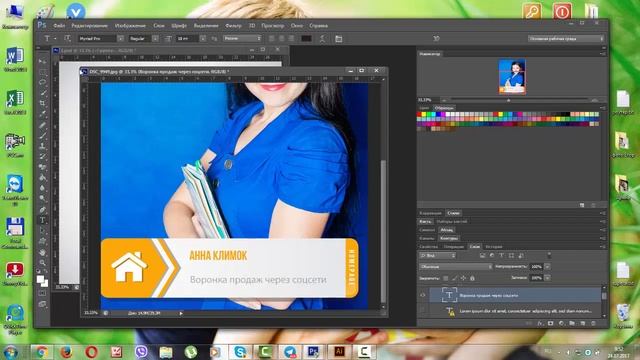Open the anti-aliasing method dropdown

point(242,38)
